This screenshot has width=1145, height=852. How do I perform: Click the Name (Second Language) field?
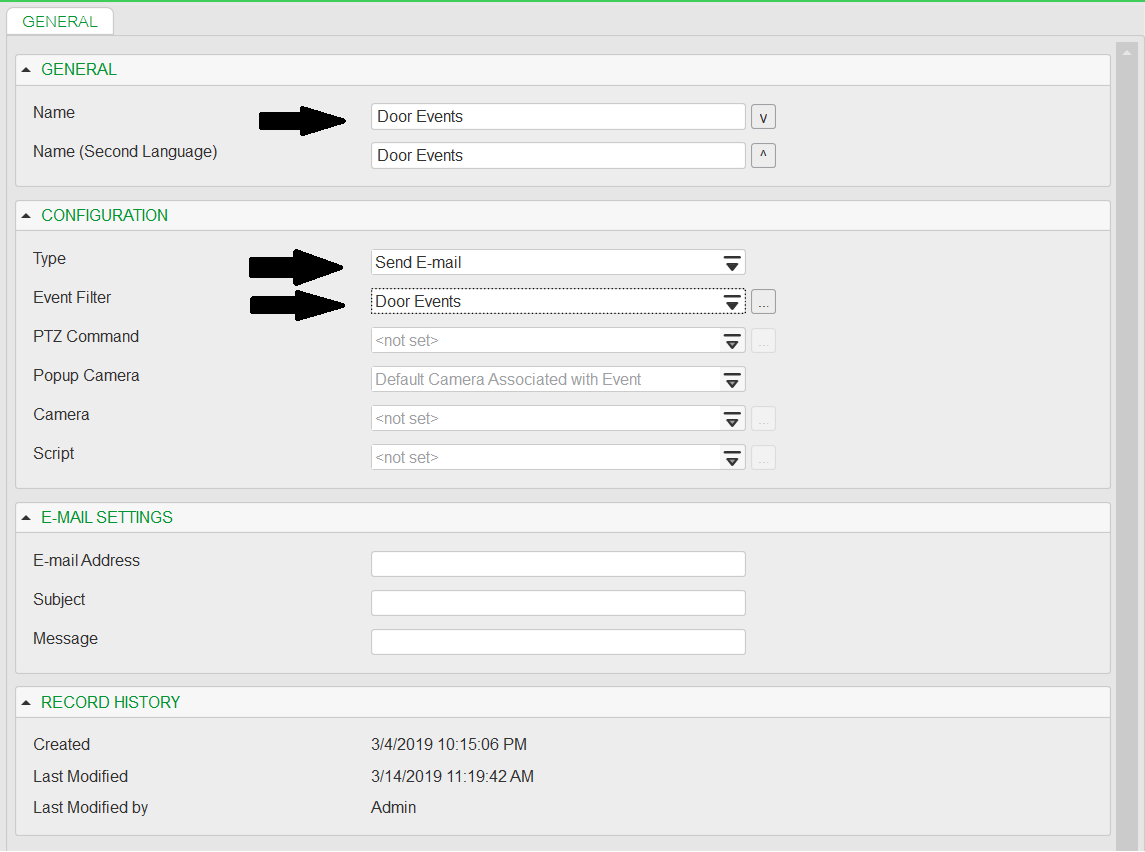point(558,156)
